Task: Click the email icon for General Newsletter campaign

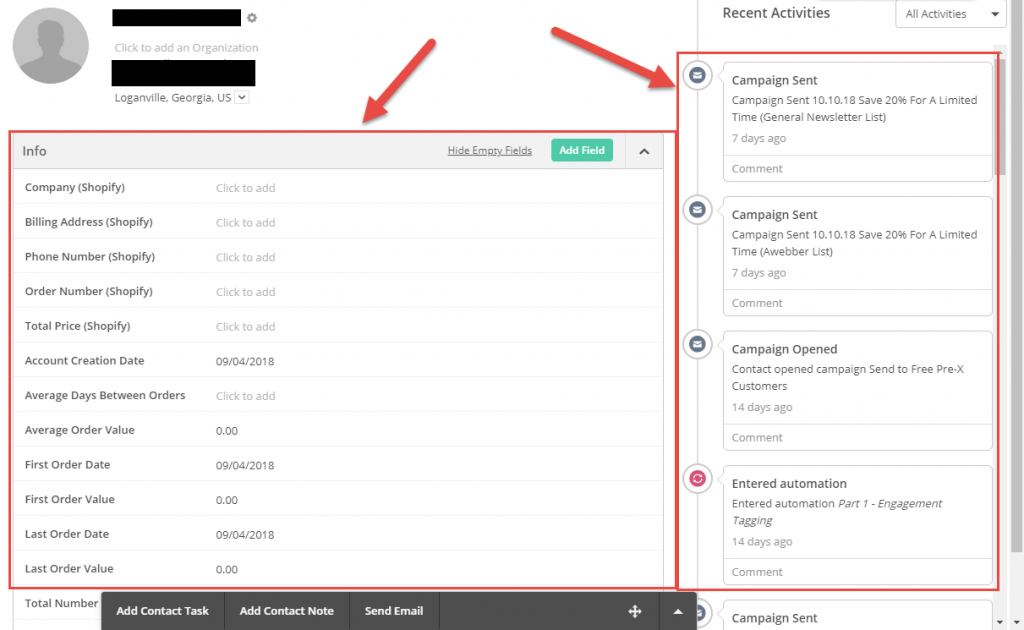Action: click(697, 75)
